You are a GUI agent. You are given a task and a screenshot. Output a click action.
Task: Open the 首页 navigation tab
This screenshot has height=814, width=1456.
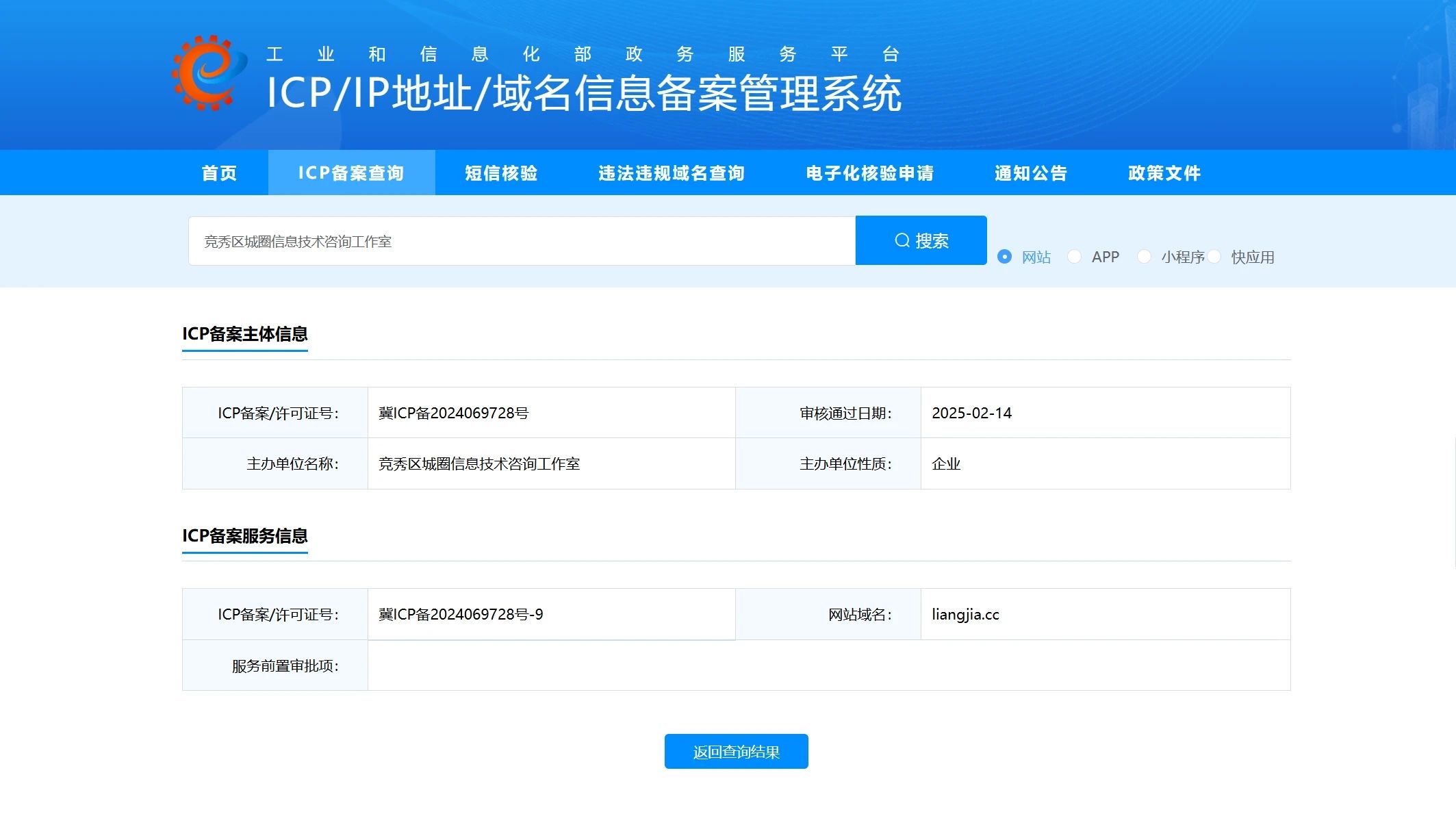pos(219,173)
